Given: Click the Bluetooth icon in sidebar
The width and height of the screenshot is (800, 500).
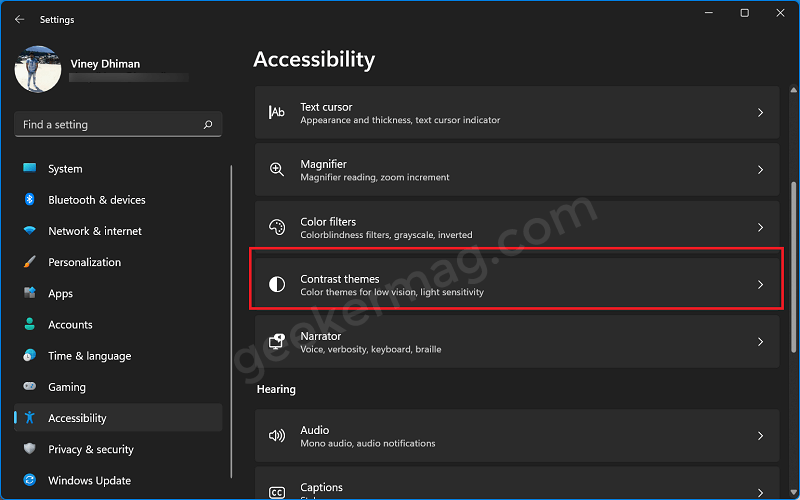Looking at the screenshot, I should click(x=30, y=199).
